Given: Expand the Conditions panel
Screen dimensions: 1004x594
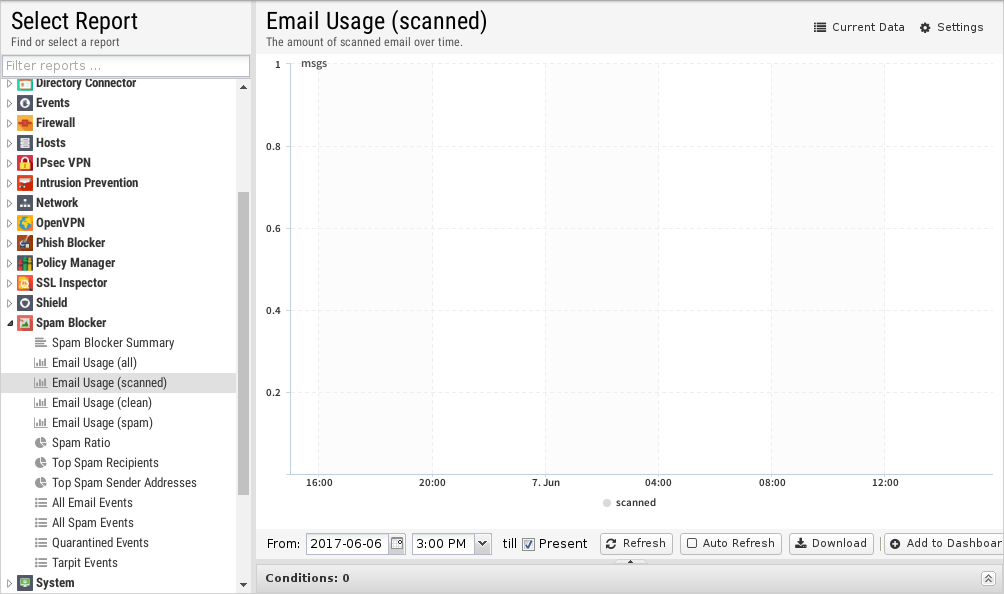Looking at the screenshot, I should 988,578.
